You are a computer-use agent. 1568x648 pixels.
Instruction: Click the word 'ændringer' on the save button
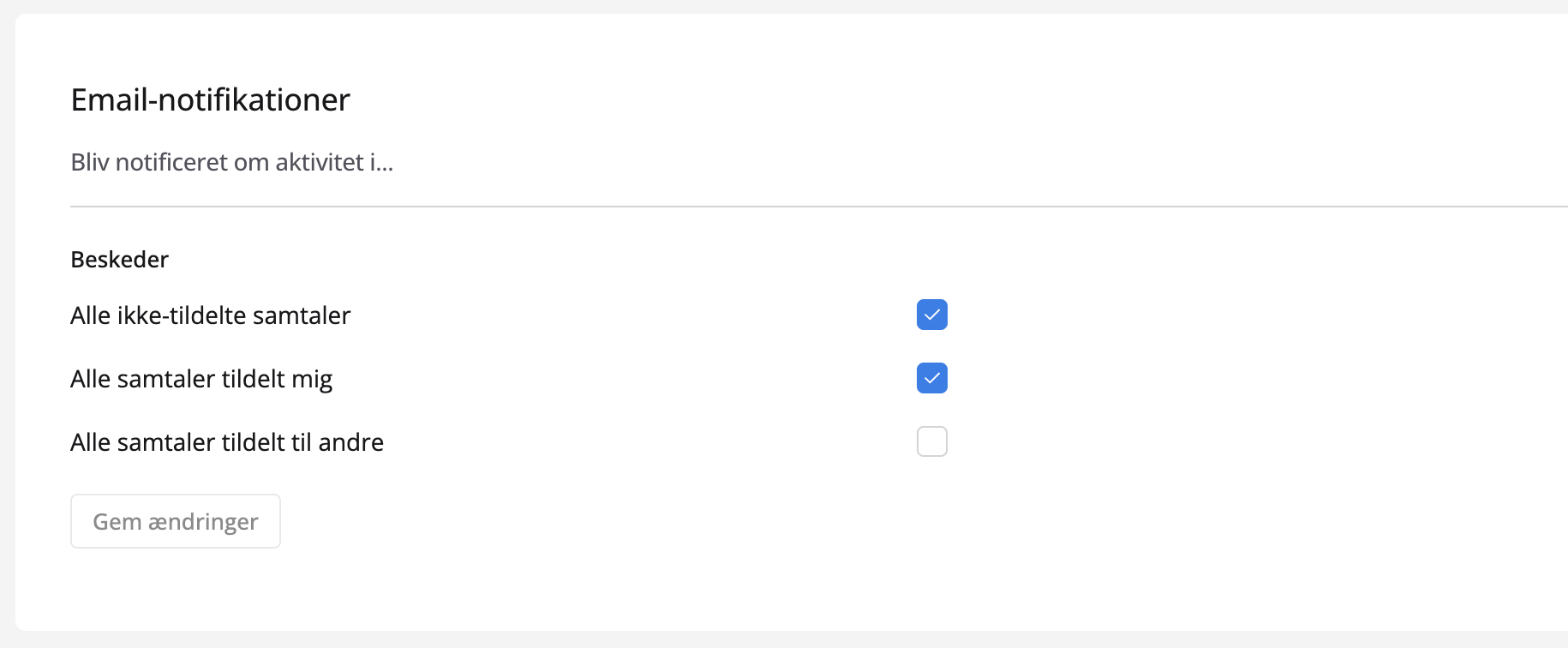204,522
